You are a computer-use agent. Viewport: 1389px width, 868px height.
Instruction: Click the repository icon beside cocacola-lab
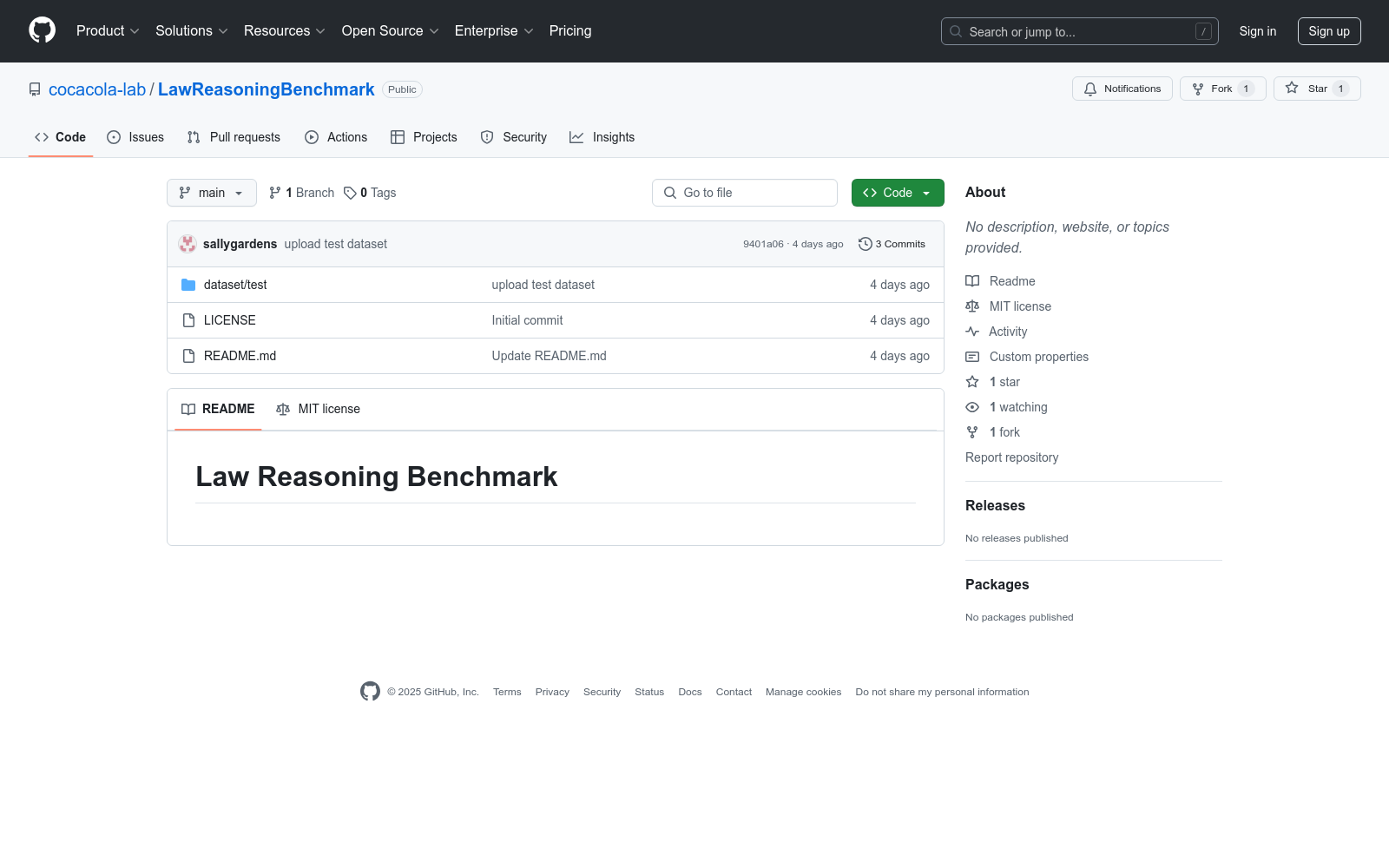coord(35,89)
